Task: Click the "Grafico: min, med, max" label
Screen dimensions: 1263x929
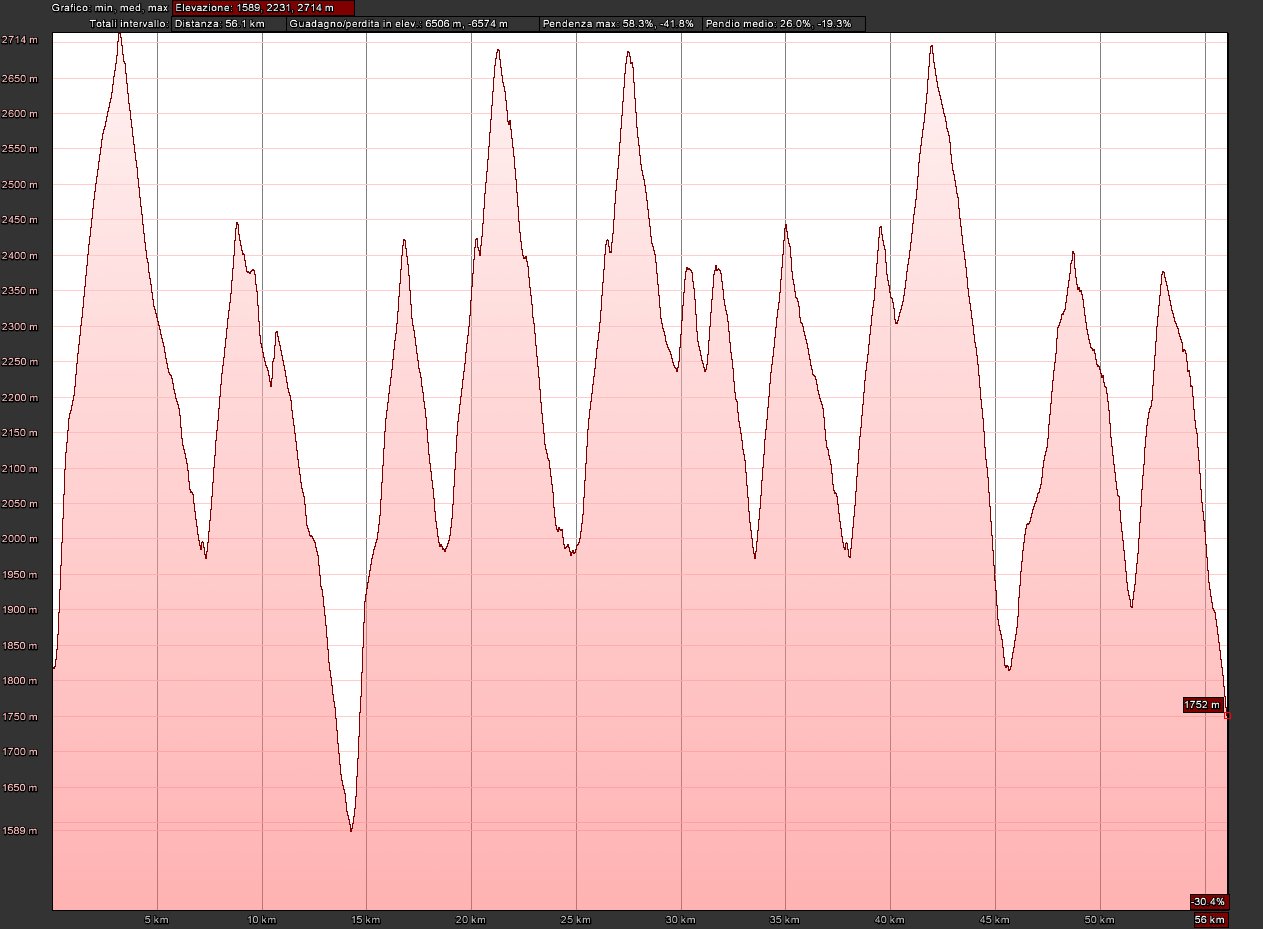Action: tap(112, 8)
